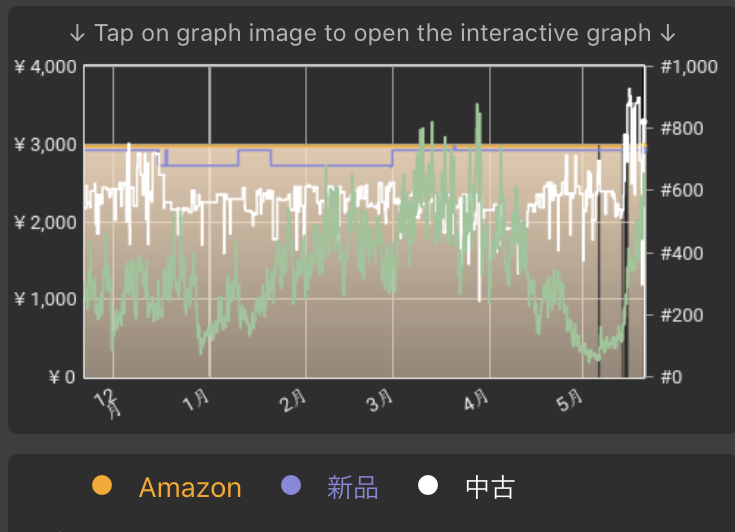This screenshot has width=735, height=532.
Task: Tap the price history graph image
Action: point(365,222)
